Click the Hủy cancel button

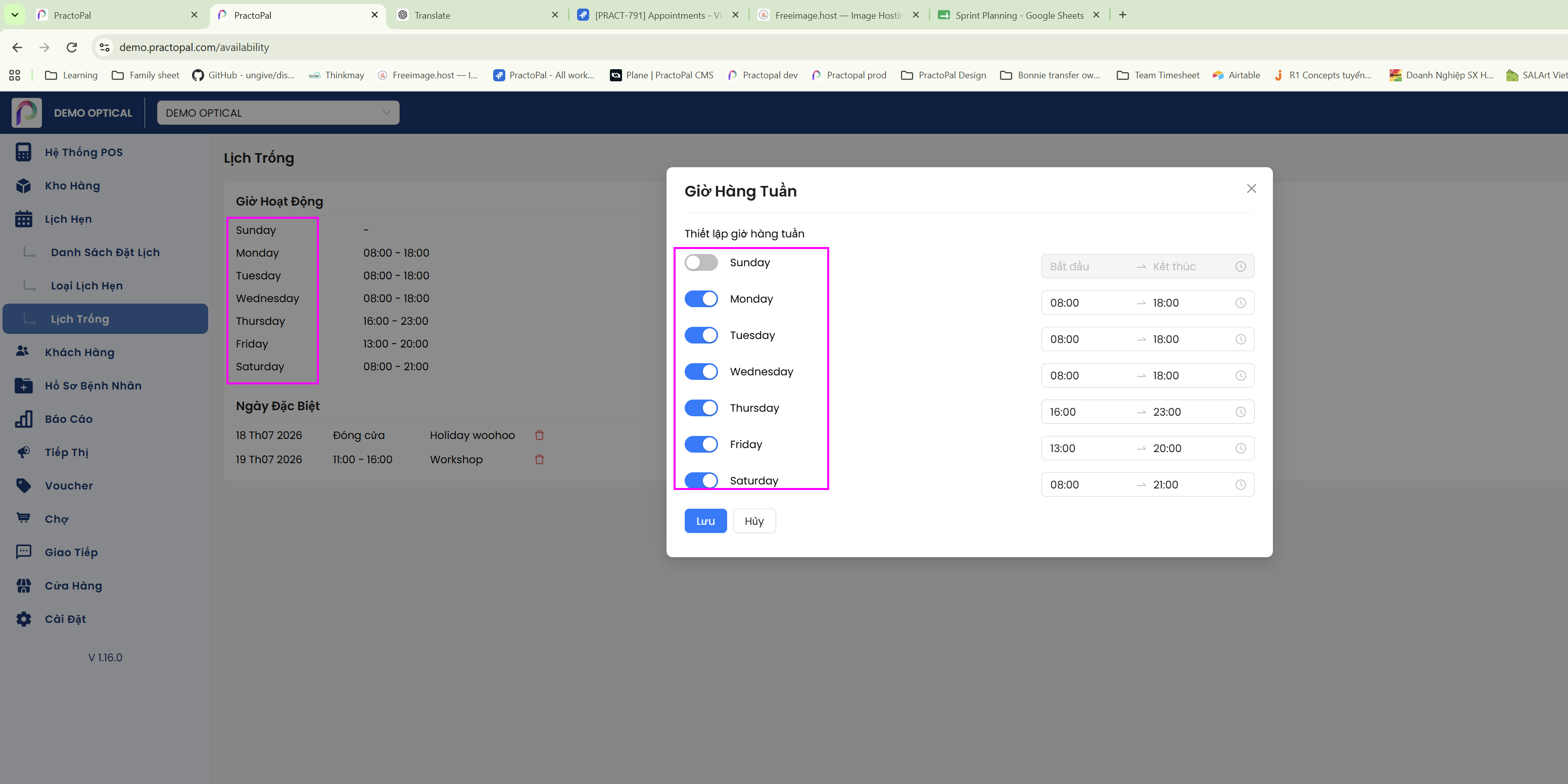754,521
